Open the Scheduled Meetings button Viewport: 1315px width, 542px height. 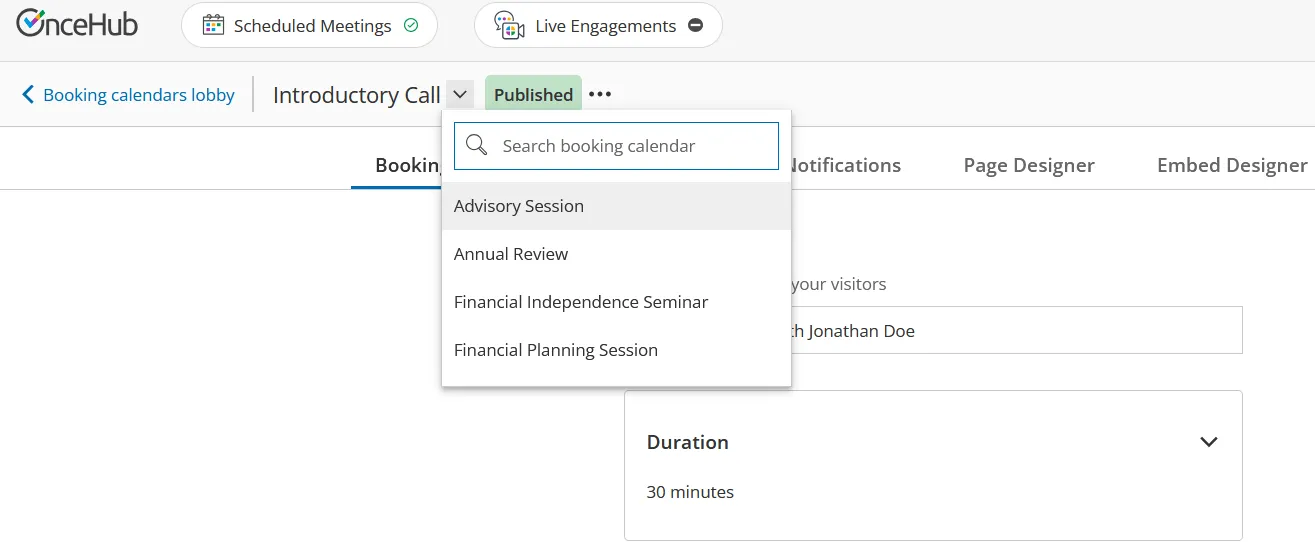pyautogui.click(x=309, y=25)
